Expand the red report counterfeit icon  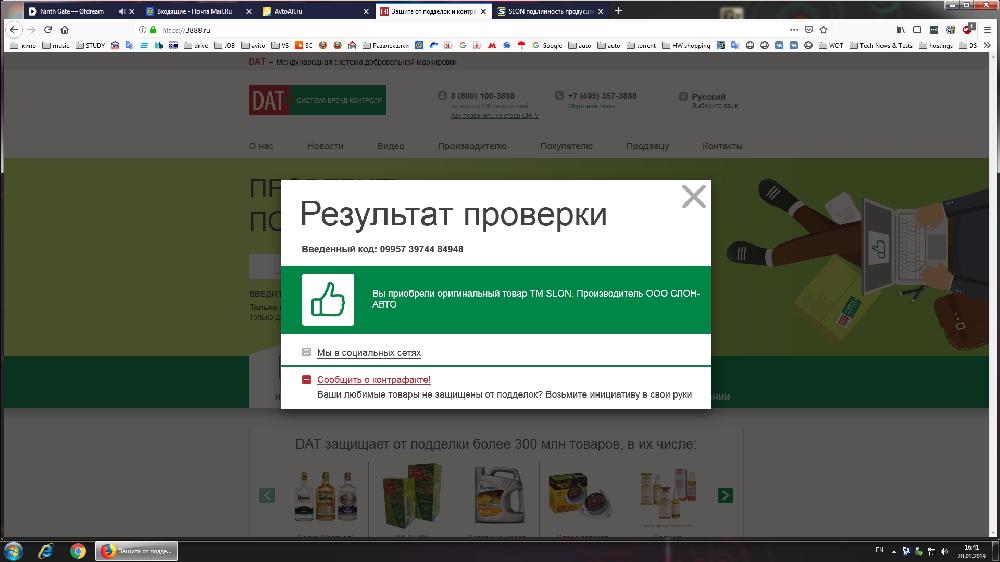point(306,380)
